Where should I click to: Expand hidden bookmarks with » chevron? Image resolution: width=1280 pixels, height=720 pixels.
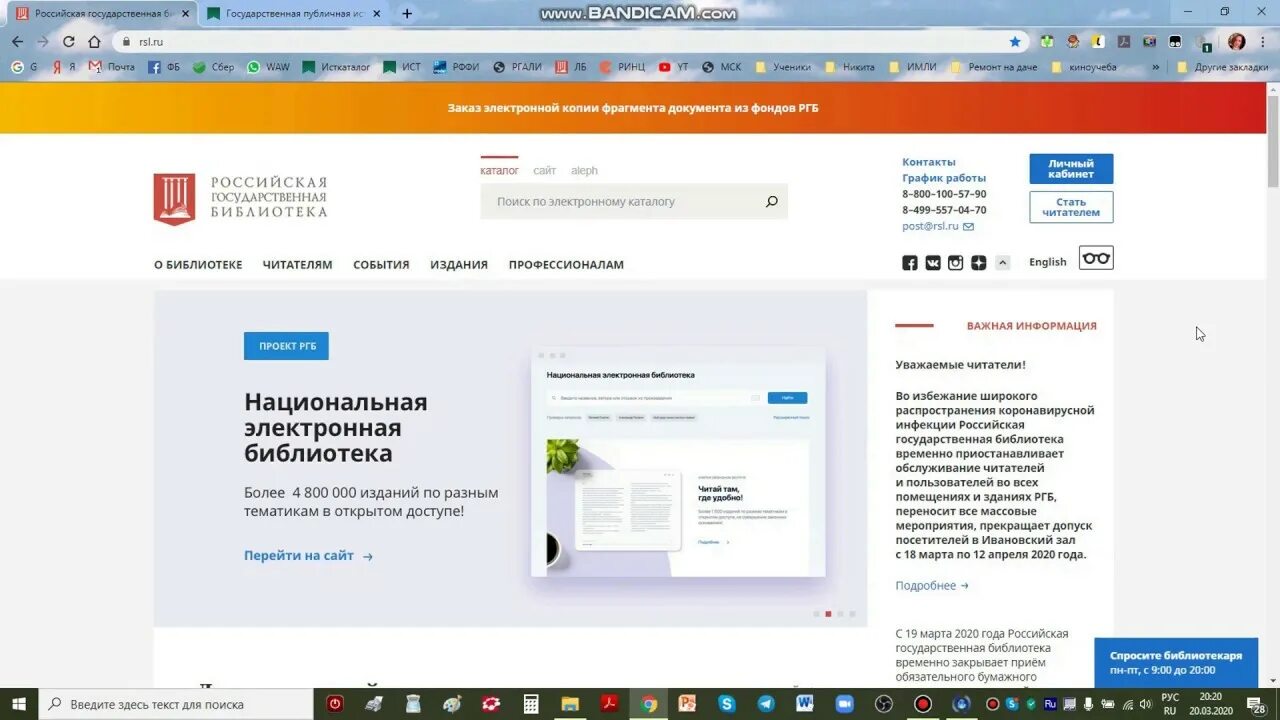click(1156, 67)
